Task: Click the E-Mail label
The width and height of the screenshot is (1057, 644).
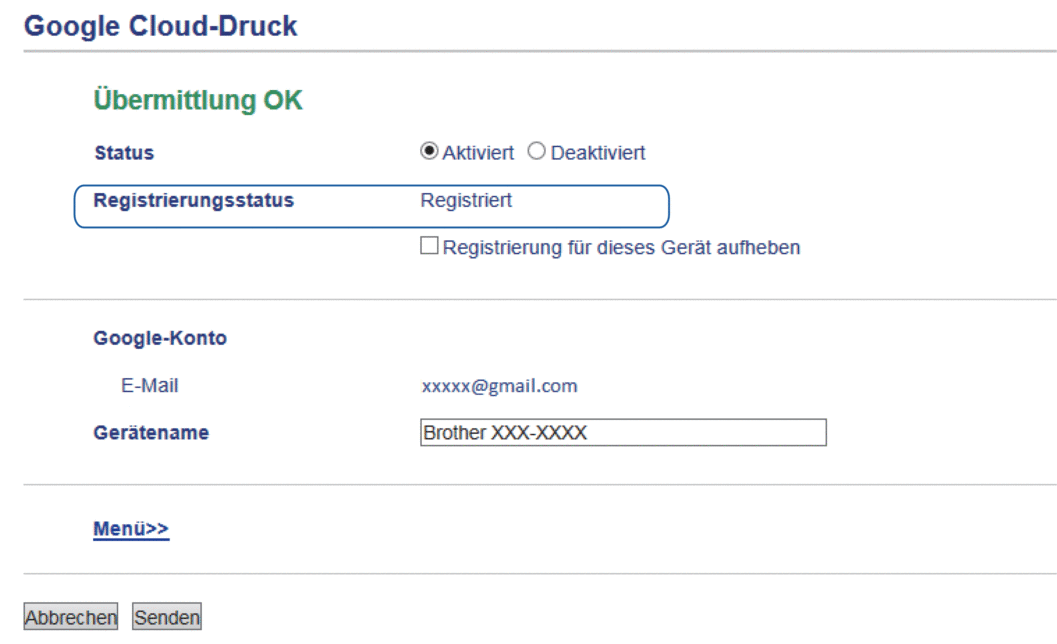Action: click(x=150, y=386)
